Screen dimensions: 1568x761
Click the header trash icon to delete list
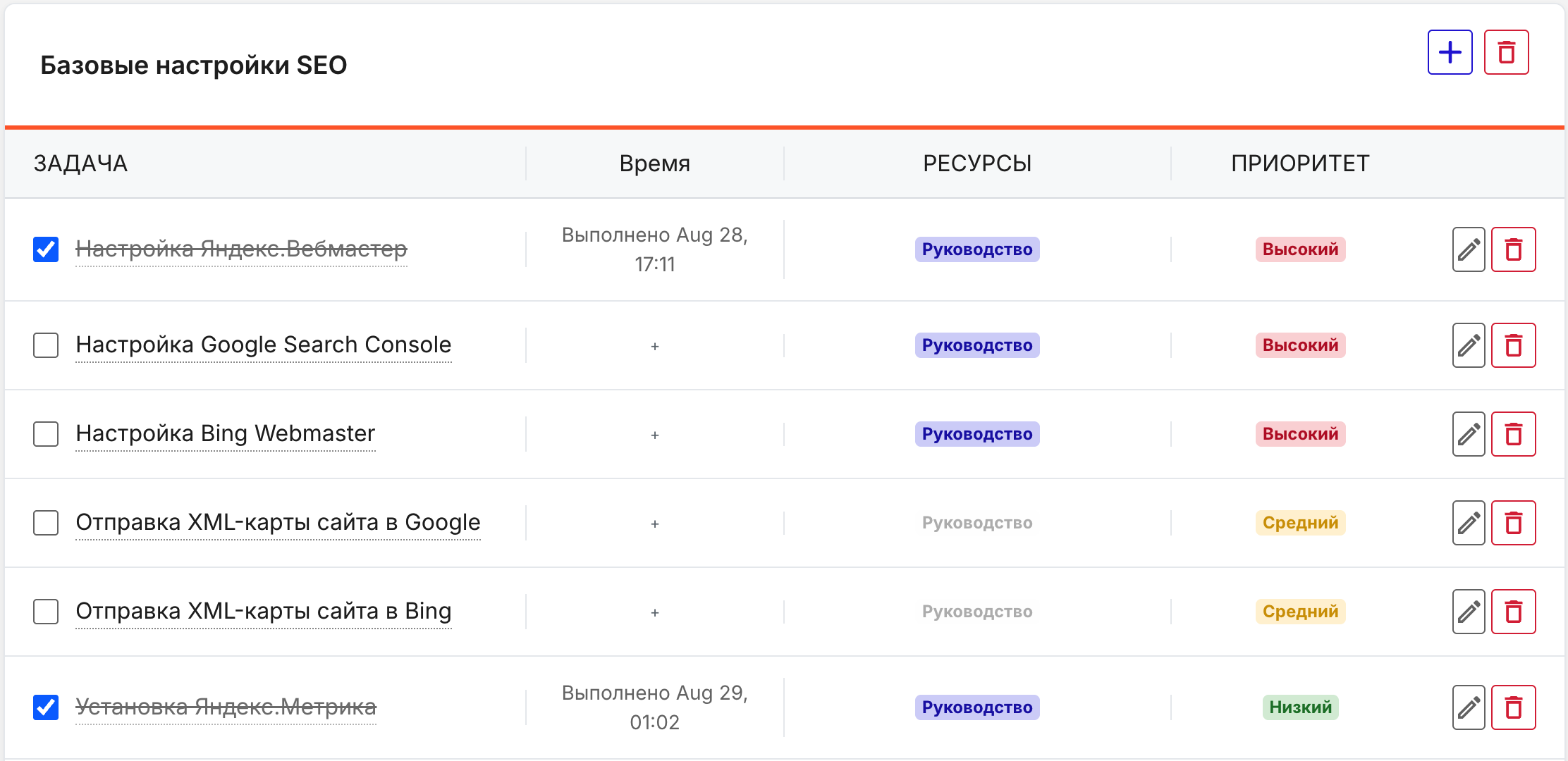pos(1507,51)
